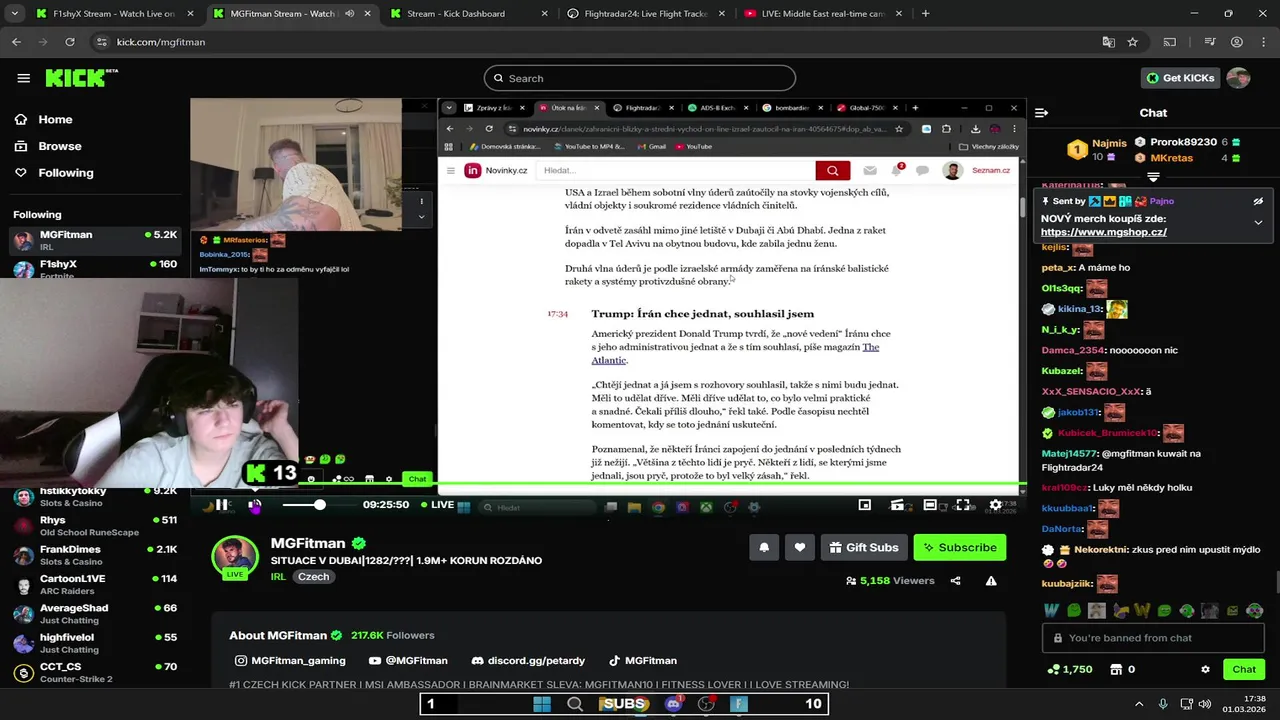Viewport: 1280px width, 720px height.
Task: Click the KICK logo
Action: [81, 78]
